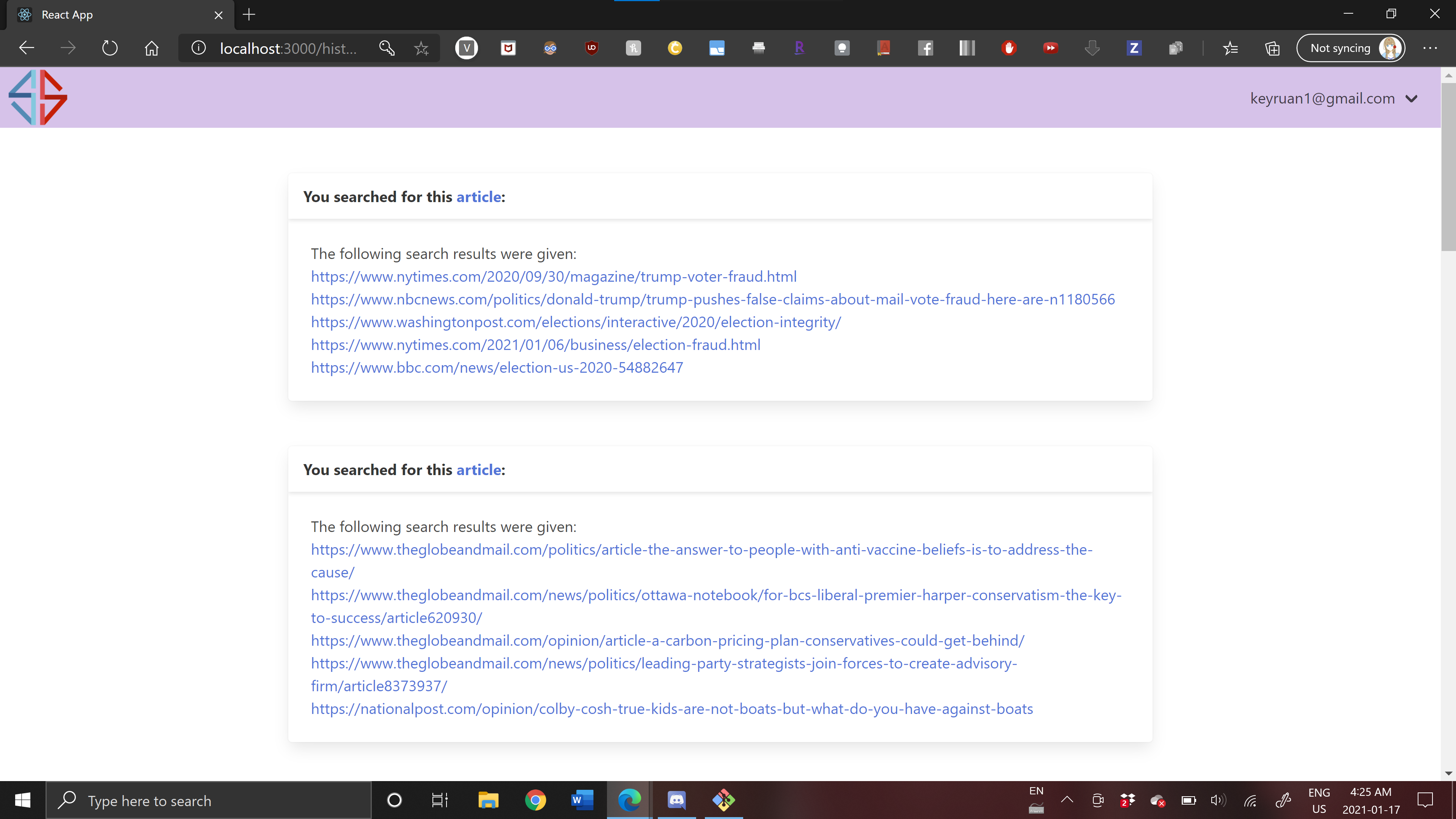
Task: Go to browser home page
Action: coord(151,48)
